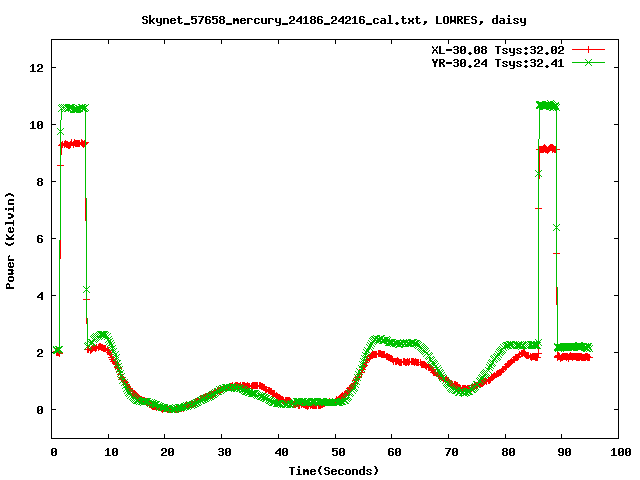Click x-axis tick label 50

pos(338,452)
